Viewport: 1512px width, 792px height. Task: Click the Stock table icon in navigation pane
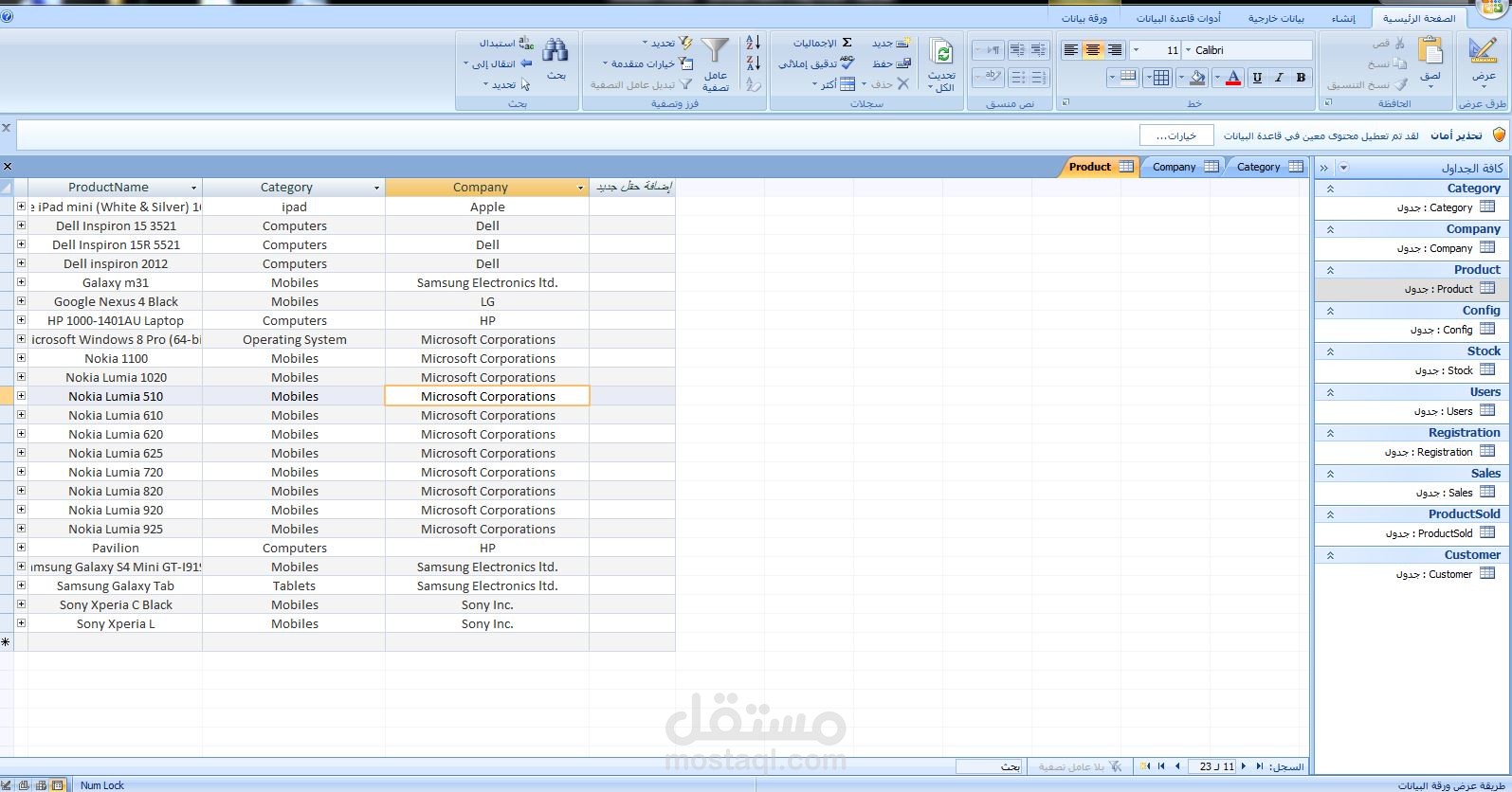(x=1487, y=370)
